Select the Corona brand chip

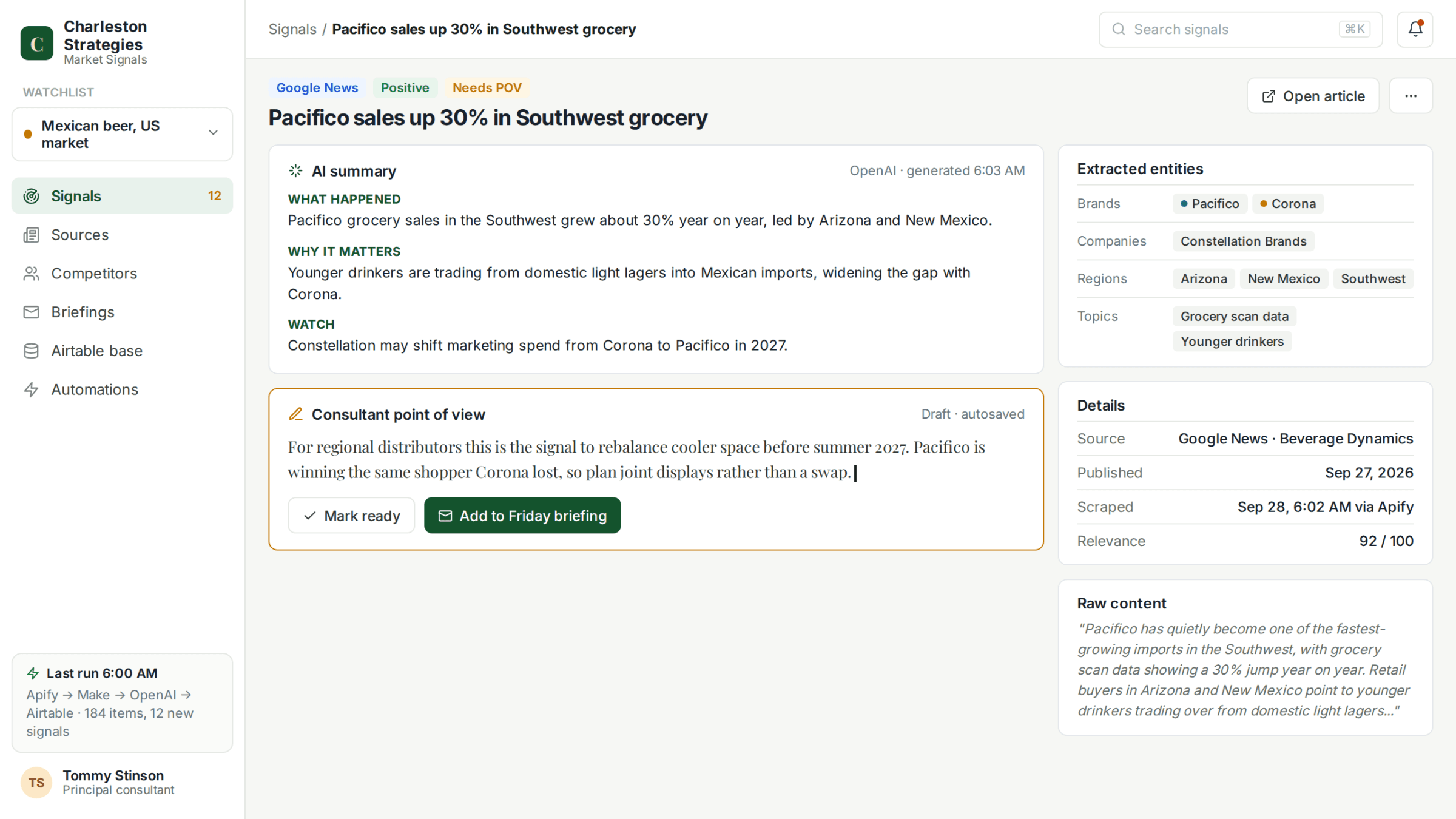pos(1288,204)
